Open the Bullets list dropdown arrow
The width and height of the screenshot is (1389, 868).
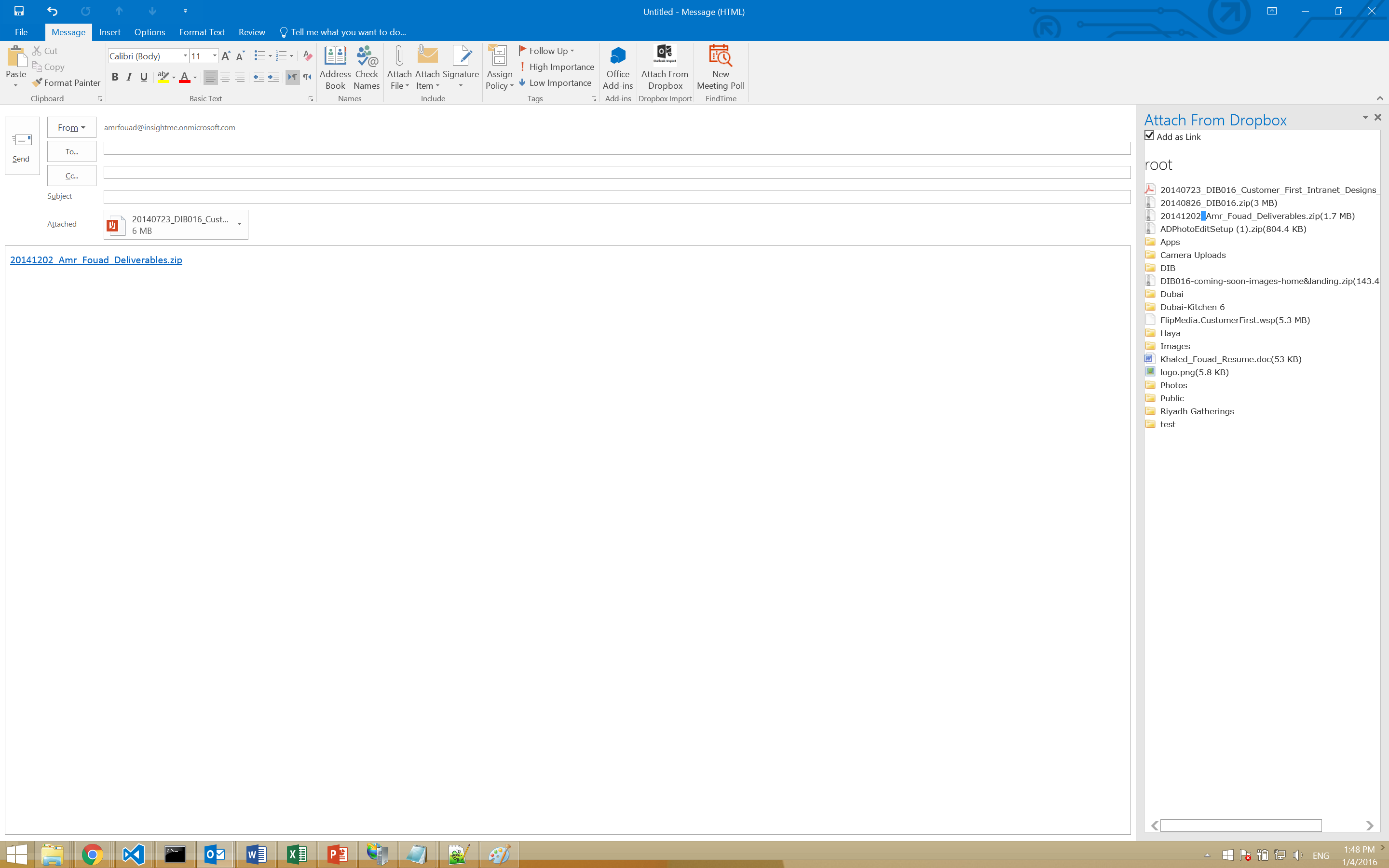click(271, 55)
